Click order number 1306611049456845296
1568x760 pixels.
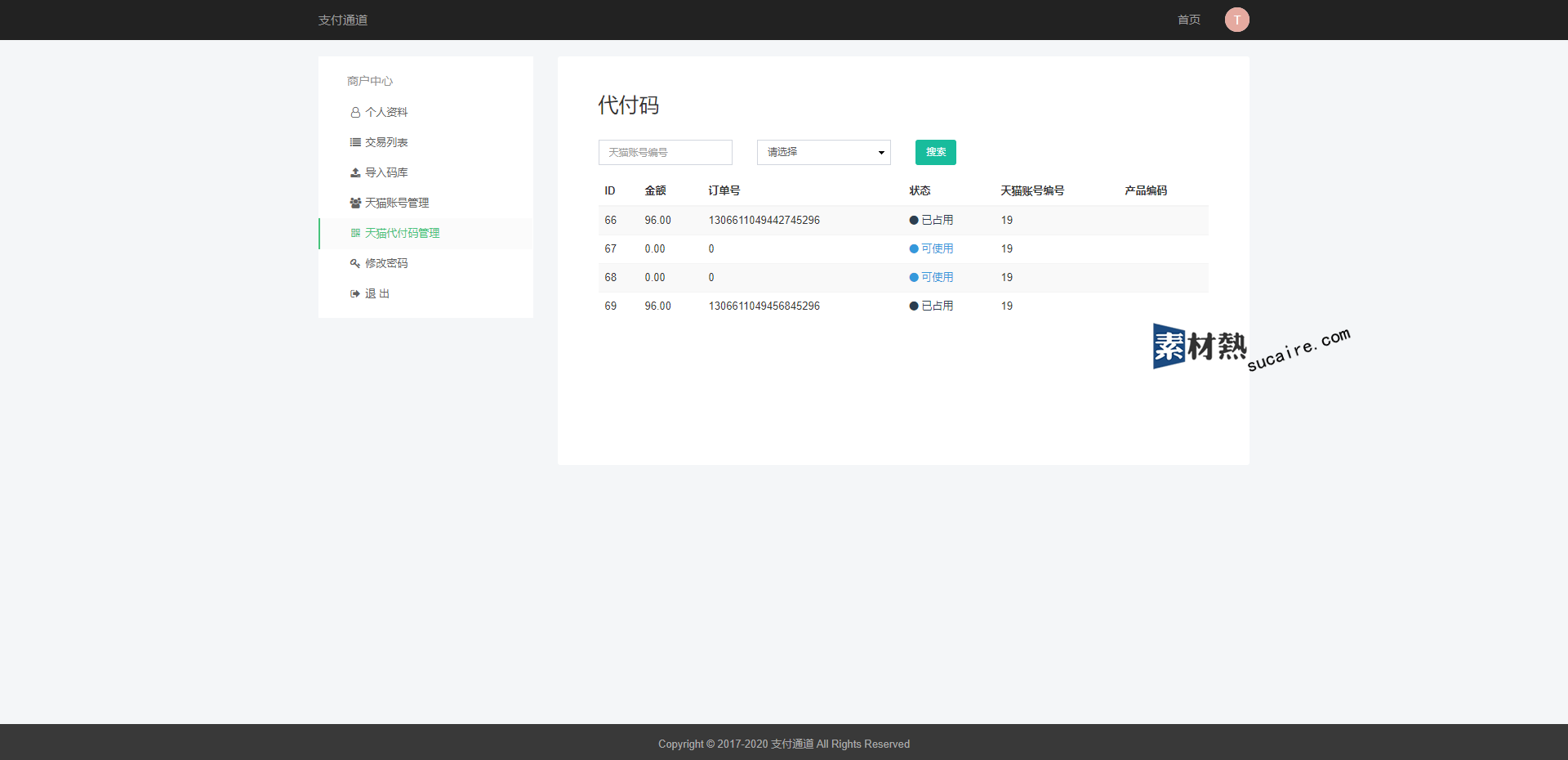click(x=764, y=306)
